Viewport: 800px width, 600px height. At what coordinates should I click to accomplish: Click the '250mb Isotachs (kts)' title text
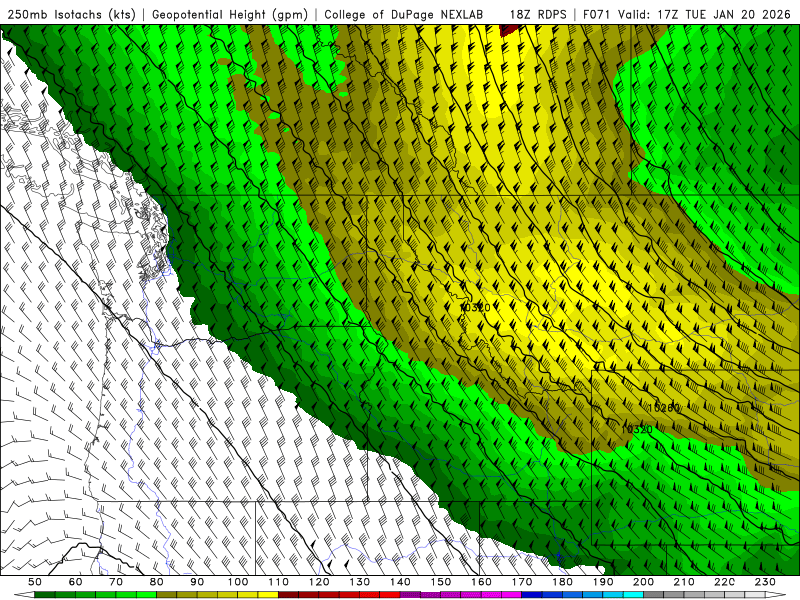pos(71,14)
